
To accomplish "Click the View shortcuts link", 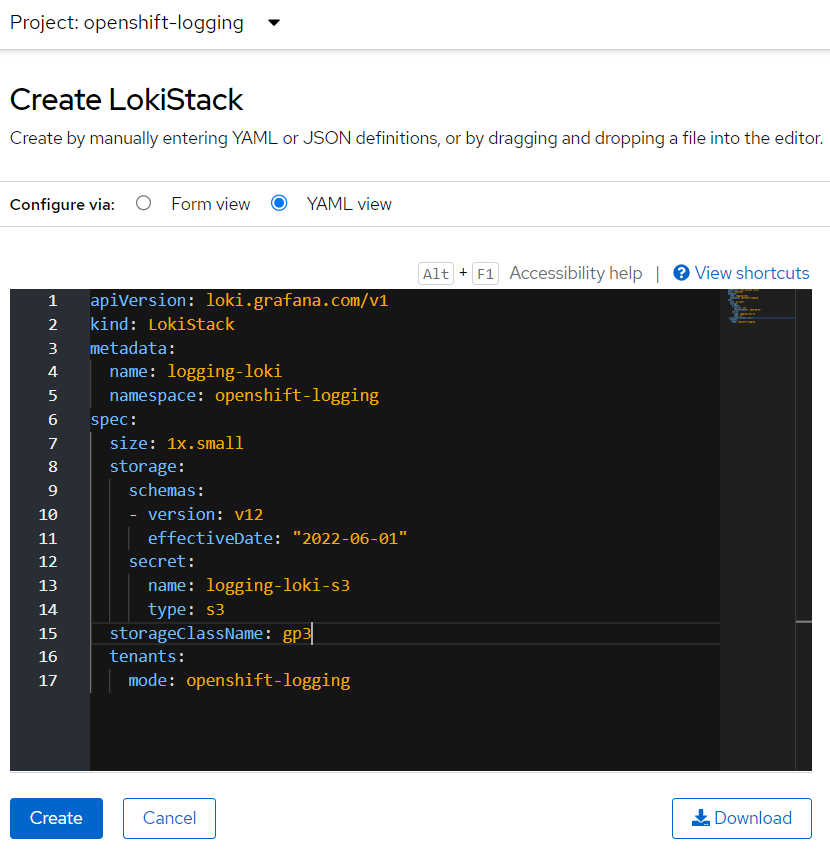I will click(x=751, y=273).
